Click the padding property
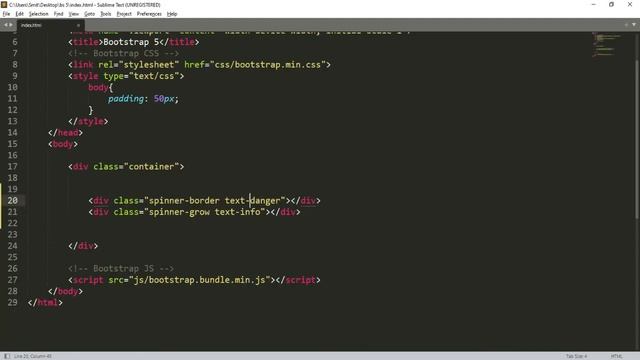640x360 pixels. [126, 99]
